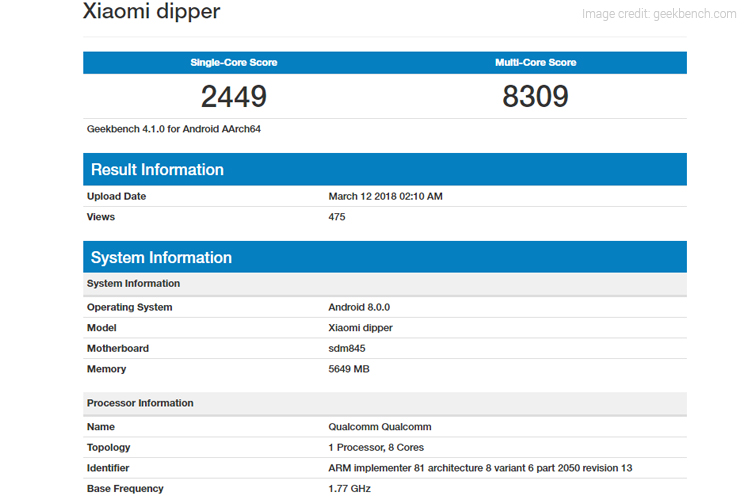The image size is (750, 500).
Task: Select the Single-Core Score column header
Action: [234, 63]
